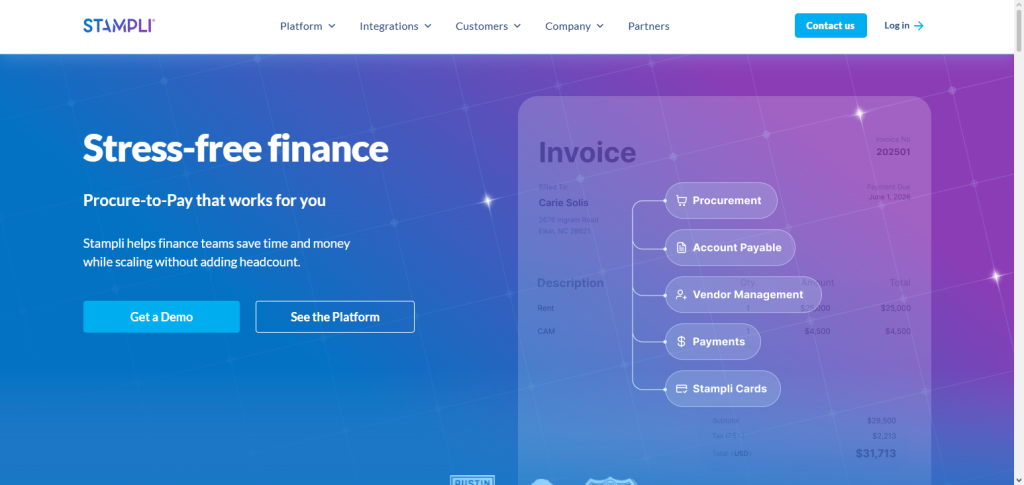This screenshot has height=485, width=1024.
Task: Expand the Company dropdown chevron
Action: pyautogui.click(x=600, y=26)
